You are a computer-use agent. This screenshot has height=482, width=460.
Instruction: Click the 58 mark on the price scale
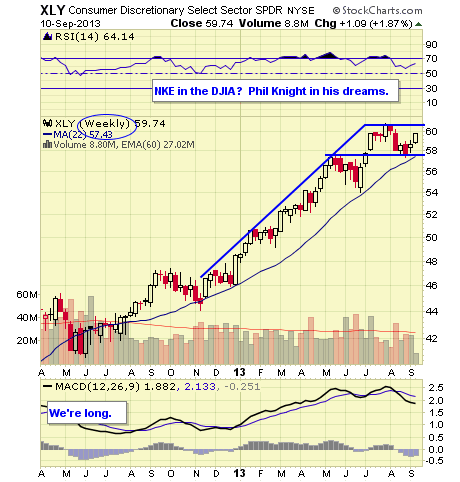click(431, 151)
